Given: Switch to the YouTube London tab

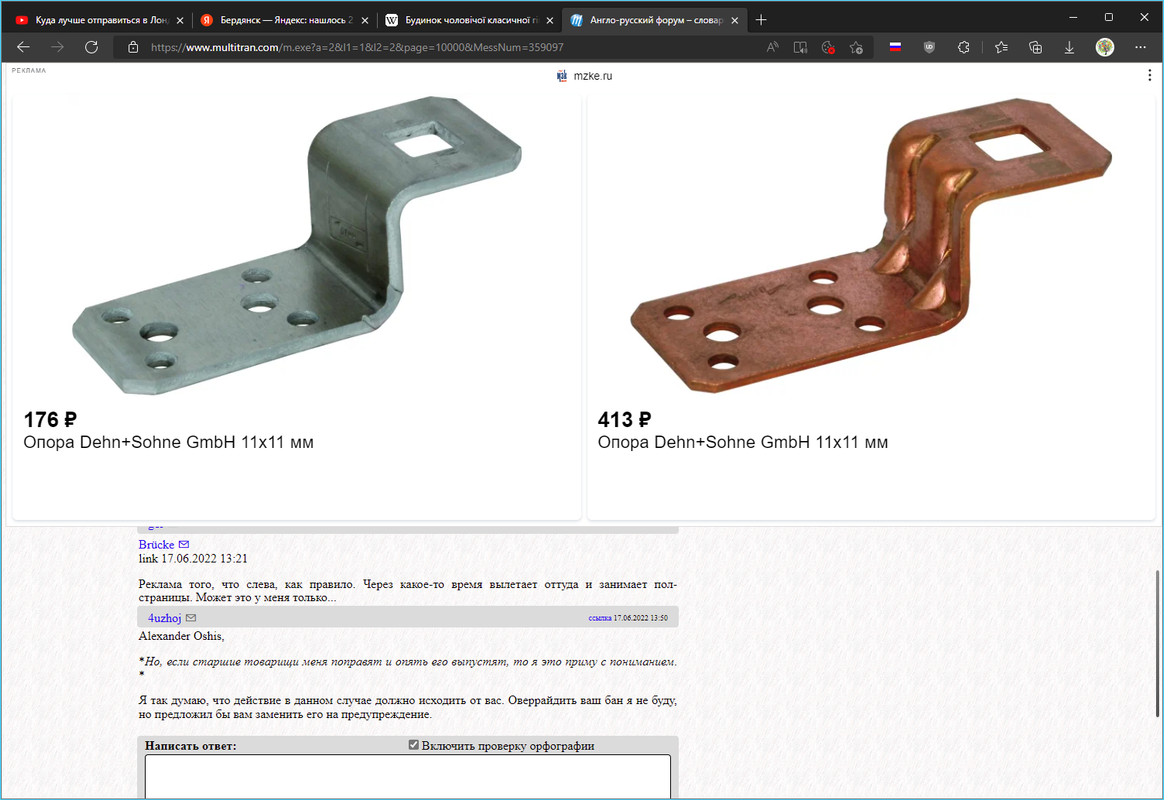Looking at the screenshot, I should click(x=99, y=20).
